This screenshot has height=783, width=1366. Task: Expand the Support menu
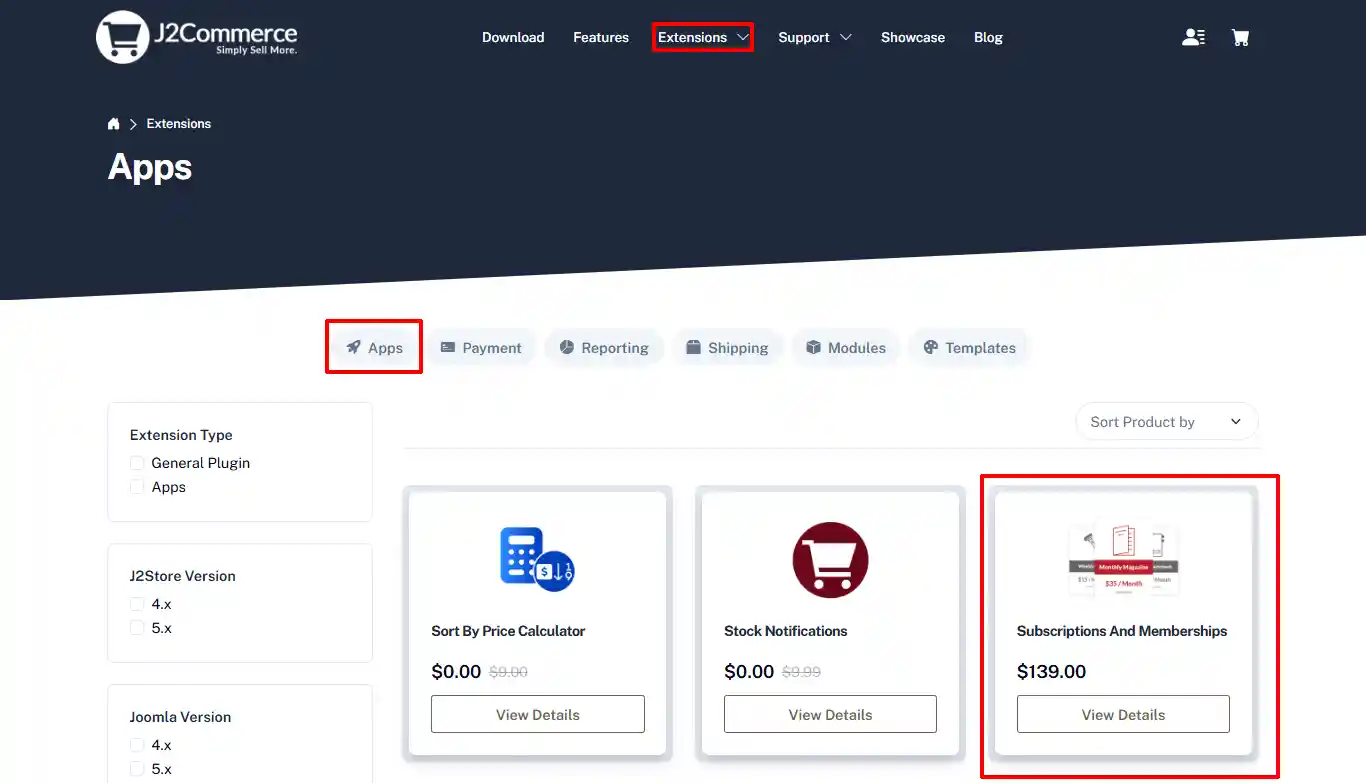(x=815, y=37)
